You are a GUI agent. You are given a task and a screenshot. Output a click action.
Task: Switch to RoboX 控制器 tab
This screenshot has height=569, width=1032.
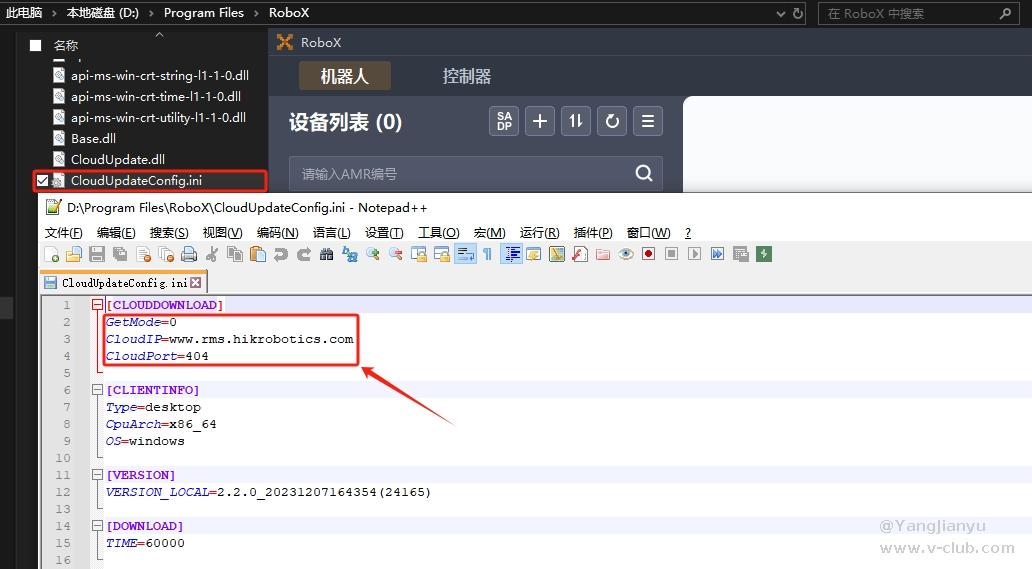click(x=467, y=76)
